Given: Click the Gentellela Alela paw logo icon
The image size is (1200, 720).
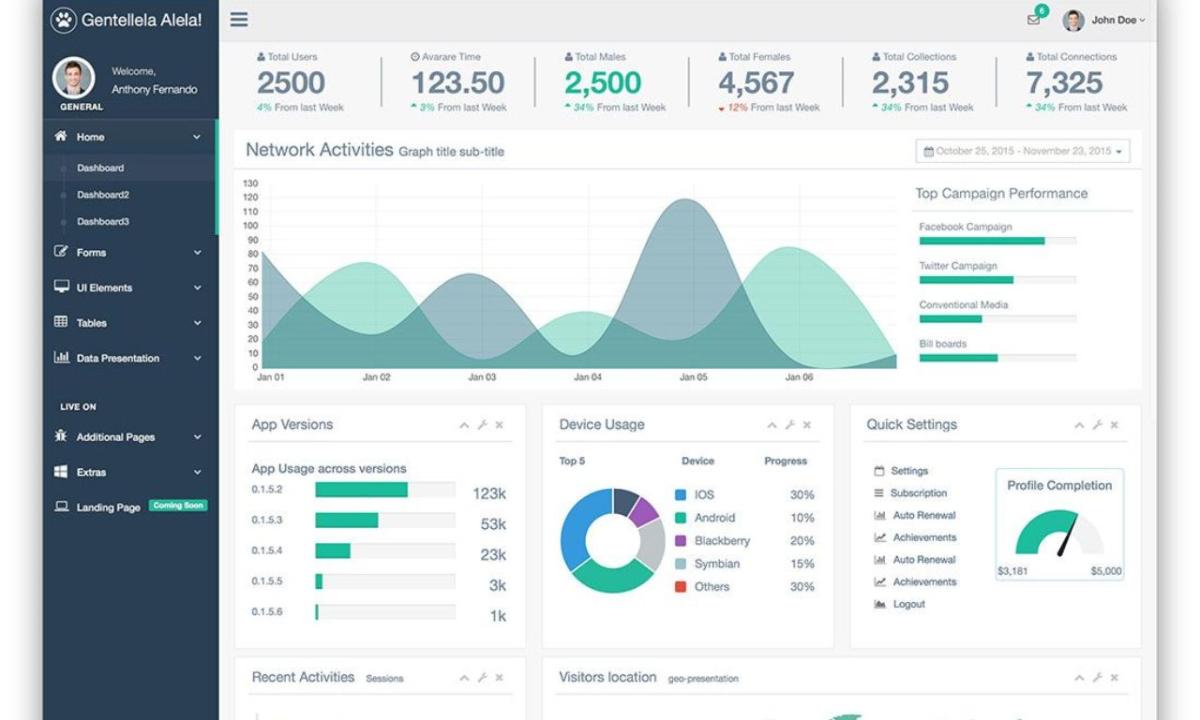Looking at the screenshot, I should point(63,19).
